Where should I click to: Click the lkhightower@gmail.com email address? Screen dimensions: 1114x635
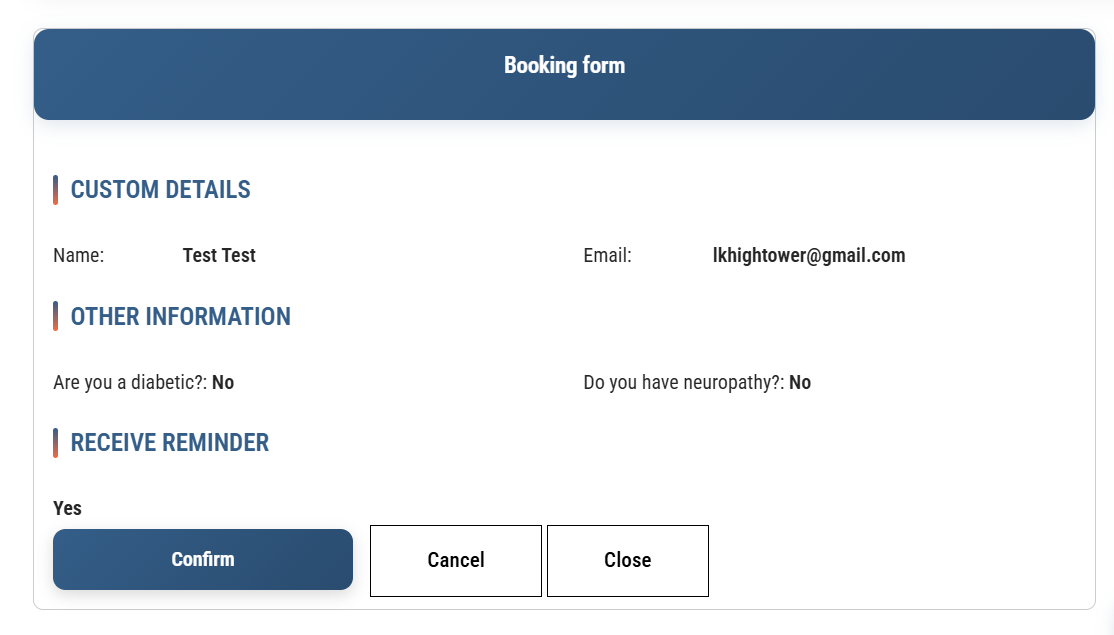(808, 255)
